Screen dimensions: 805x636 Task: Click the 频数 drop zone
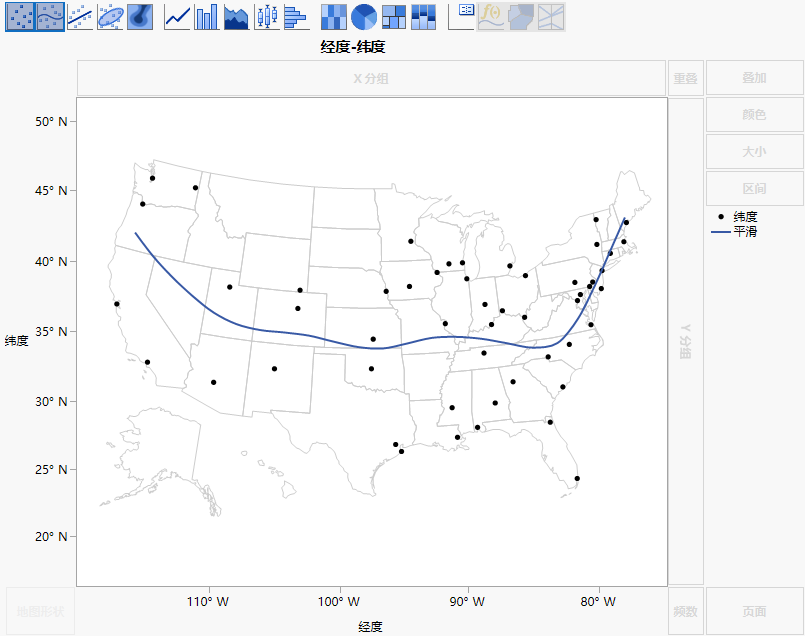tap(685, 611)
